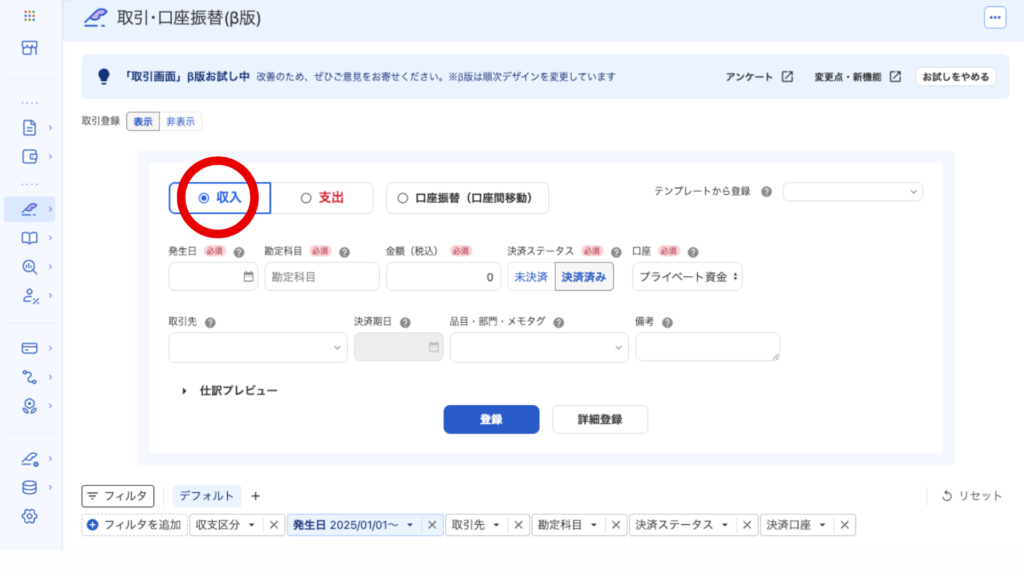Image resolution: width=1024 pixels, height=576 pixels.
Task: Open calendar picker in 発生日 field
Action: pyautogui.click(x=249, y=277)
